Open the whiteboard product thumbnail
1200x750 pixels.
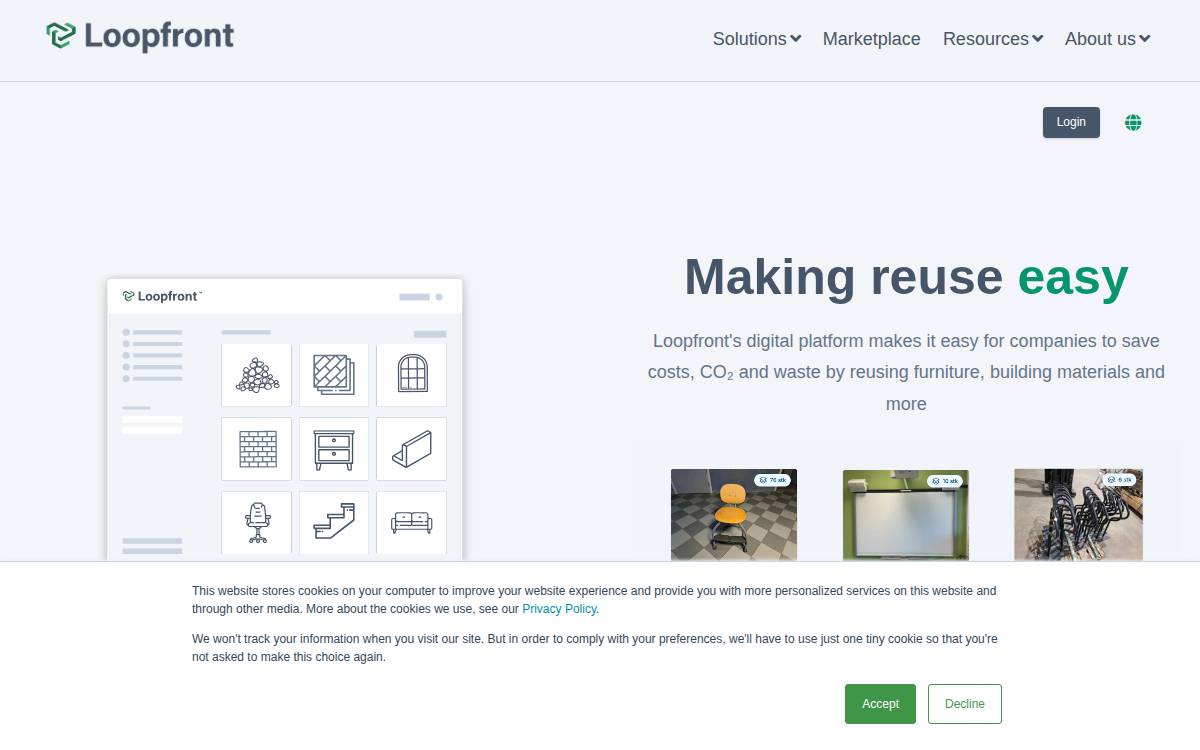(906, 514)
